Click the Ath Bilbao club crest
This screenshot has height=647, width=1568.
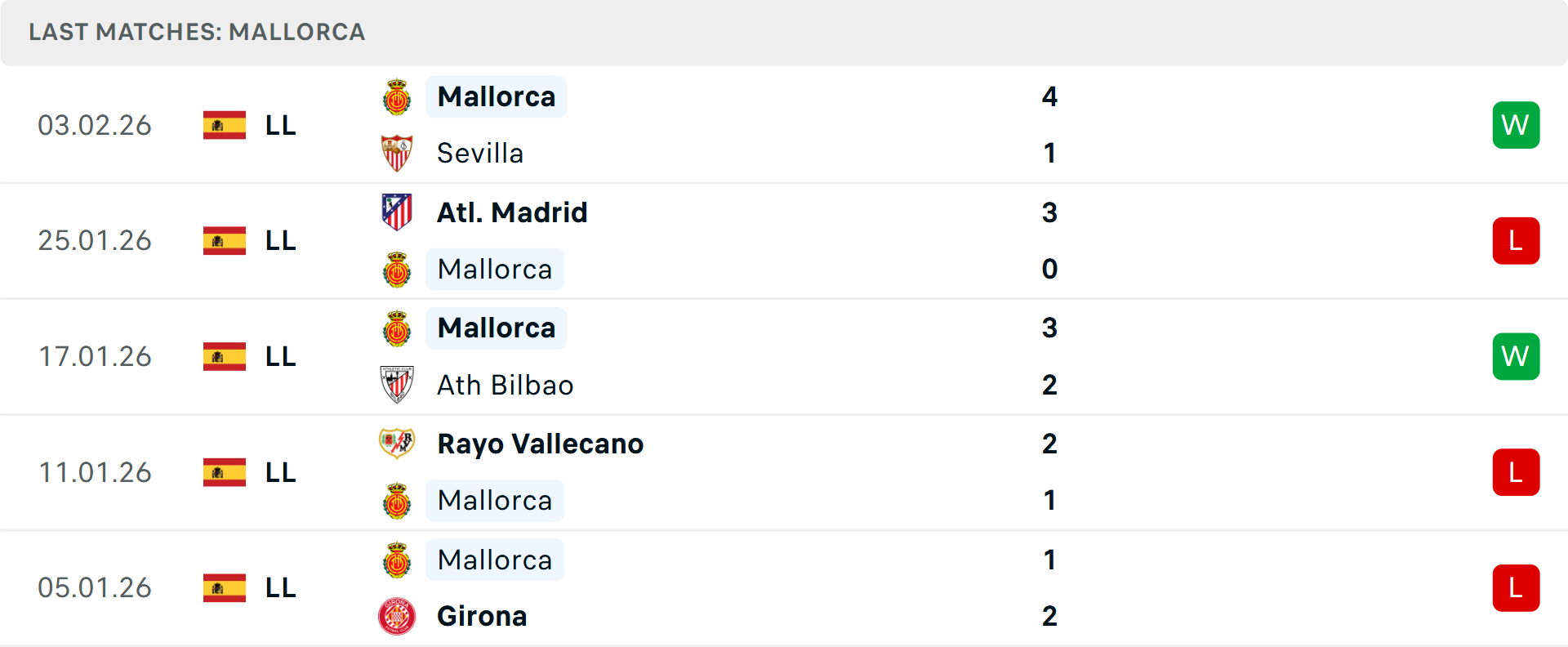[397, 385]
